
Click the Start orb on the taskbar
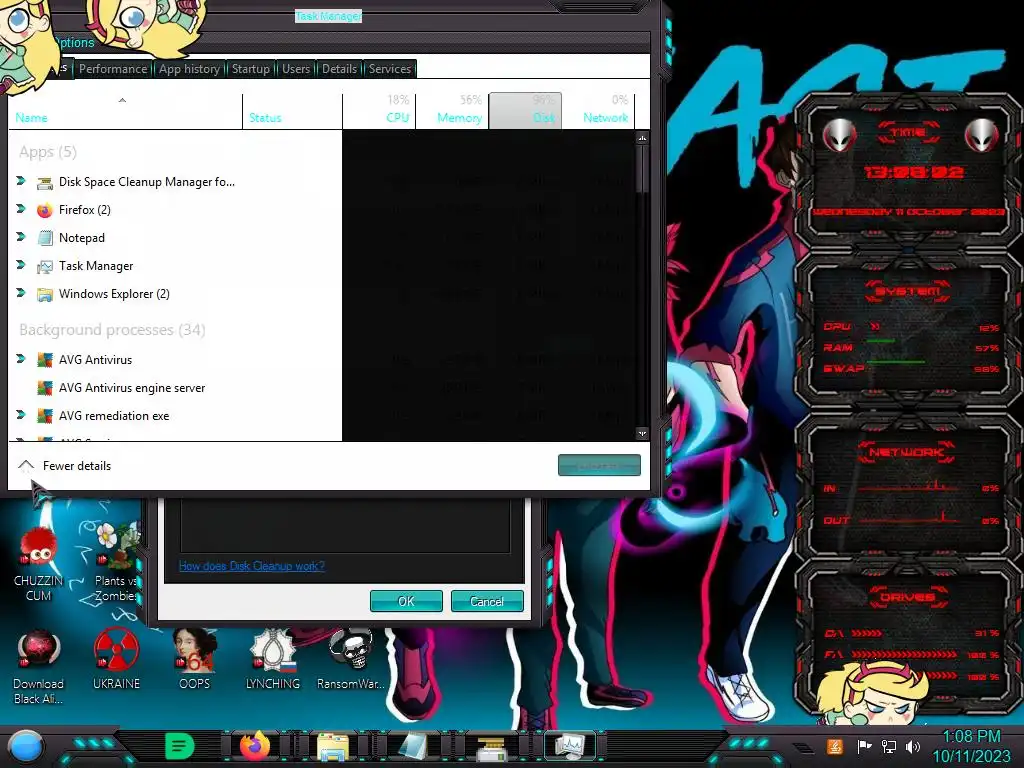26,746
